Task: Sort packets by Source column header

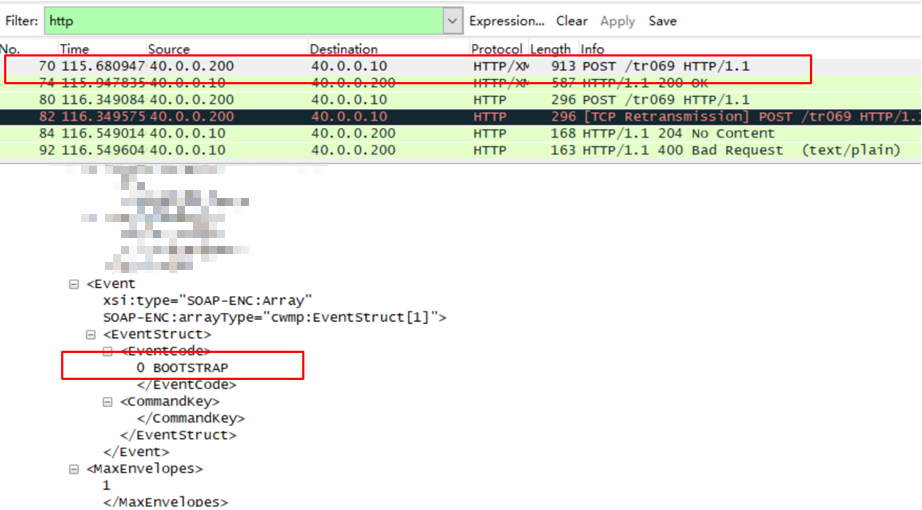Action: coord(169,49)
